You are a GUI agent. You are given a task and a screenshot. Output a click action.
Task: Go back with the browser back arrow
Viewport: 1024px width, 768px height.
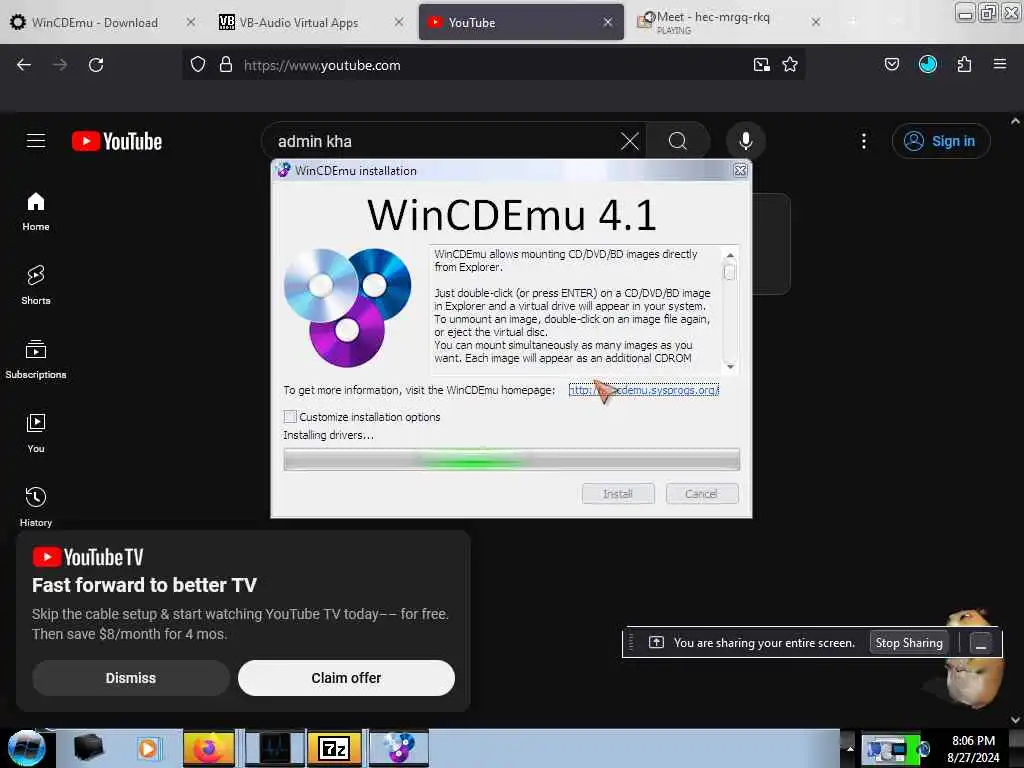click(x=24, y=65)
